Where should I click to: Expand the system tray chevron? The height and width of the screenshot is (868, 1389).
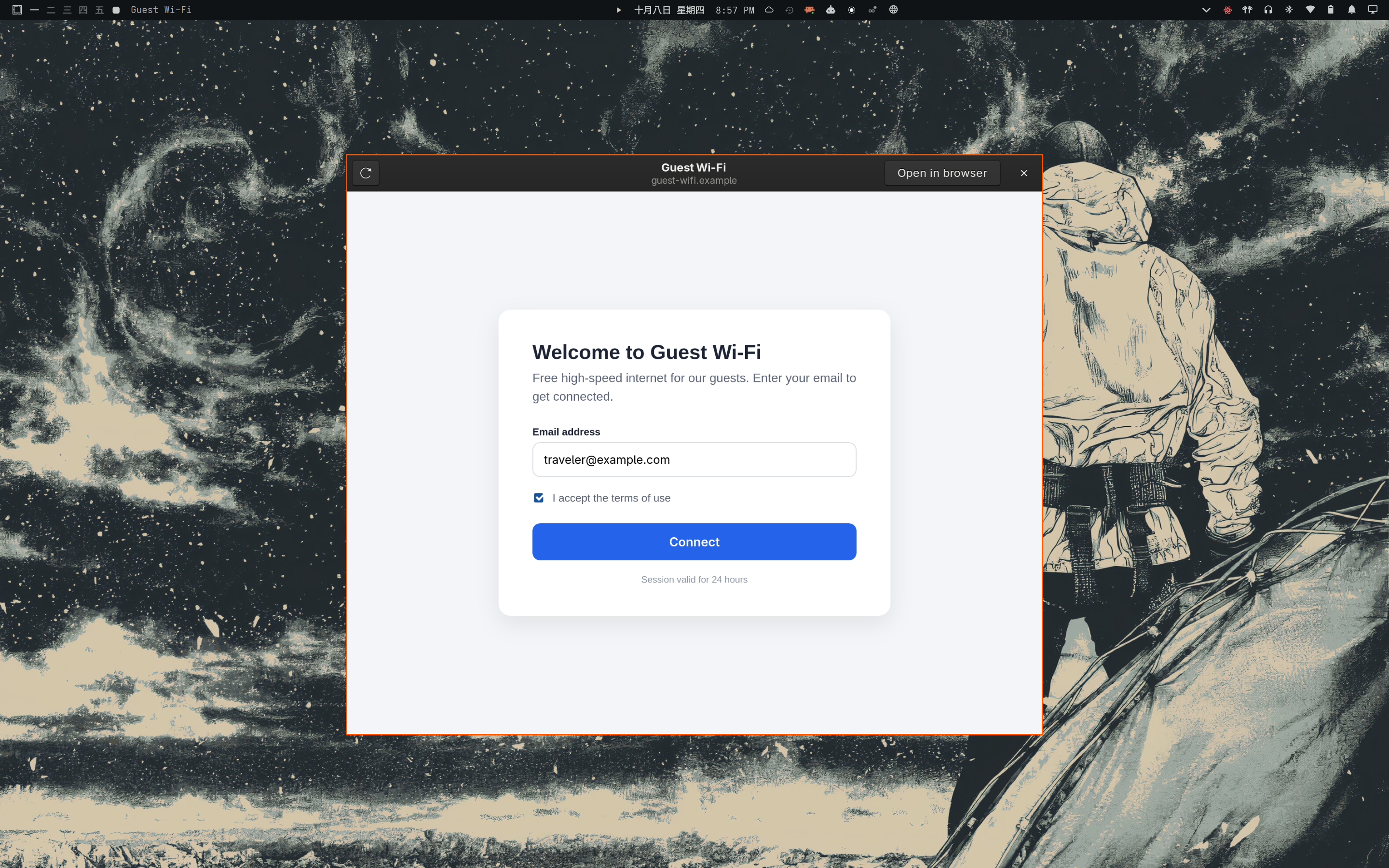coord(1207,10)
